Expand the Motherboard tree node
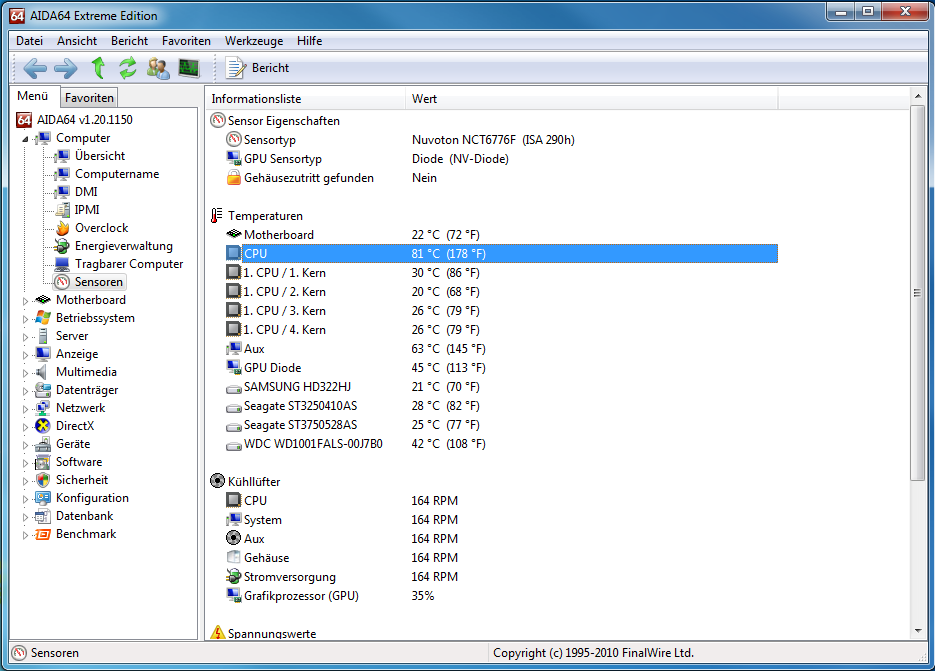 click(x=25, y=301)
